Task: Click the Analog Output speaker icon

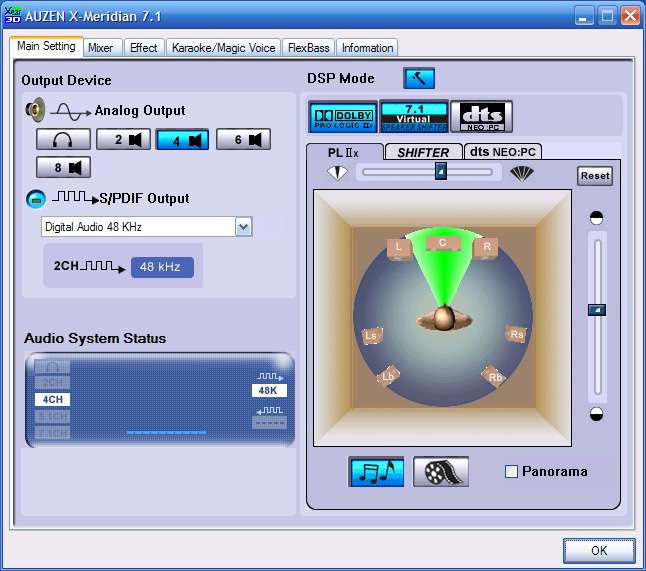Action: [35, 110]
